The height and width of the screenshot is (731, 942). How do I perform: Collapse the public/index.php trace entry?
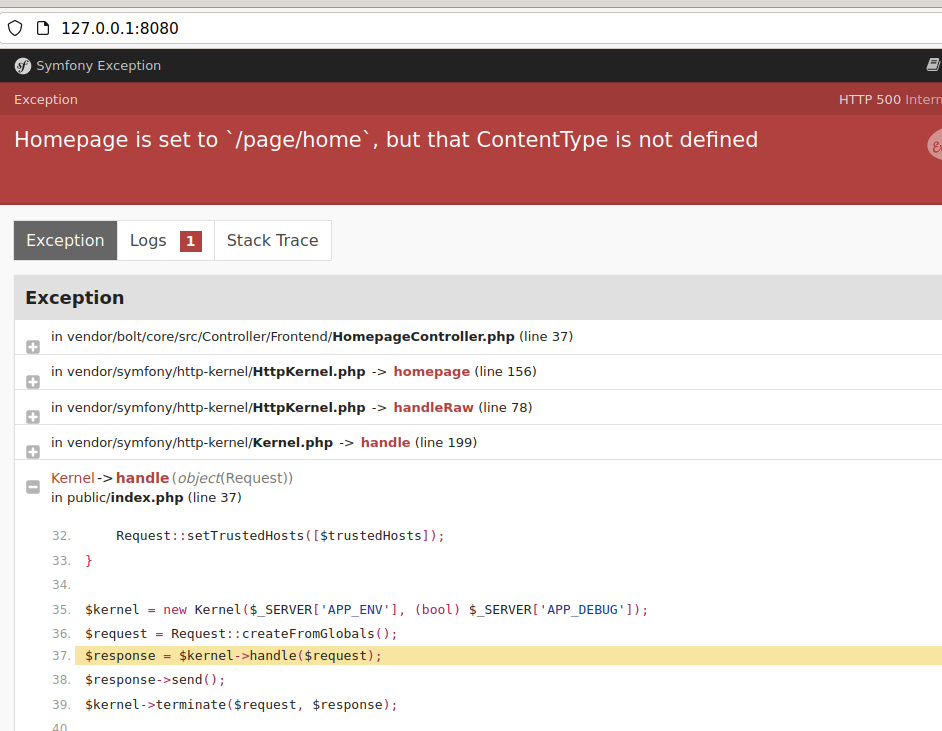33,487
